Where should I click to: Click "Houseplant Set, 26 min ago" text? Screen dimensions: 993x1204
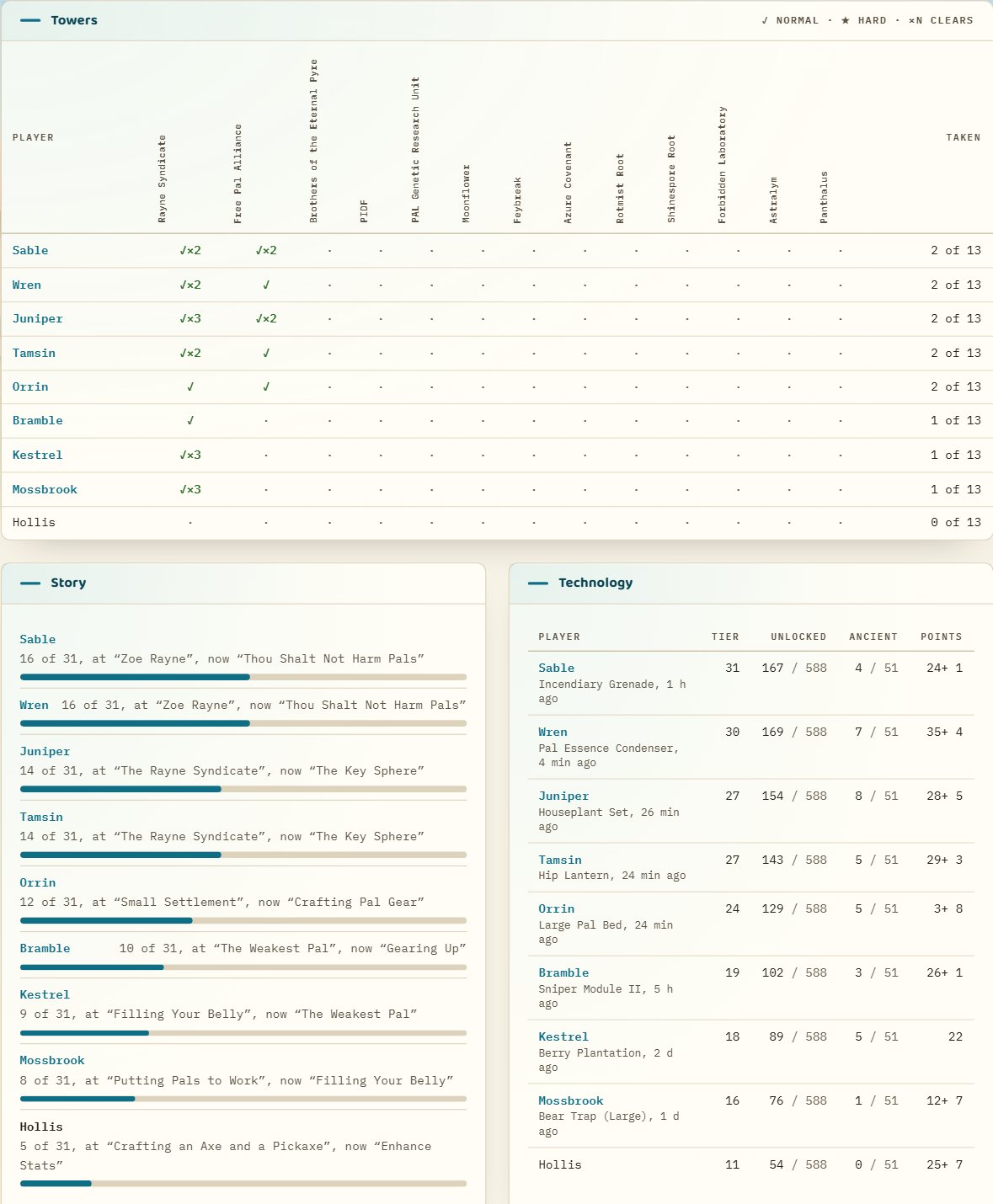(x=609, y=820)
